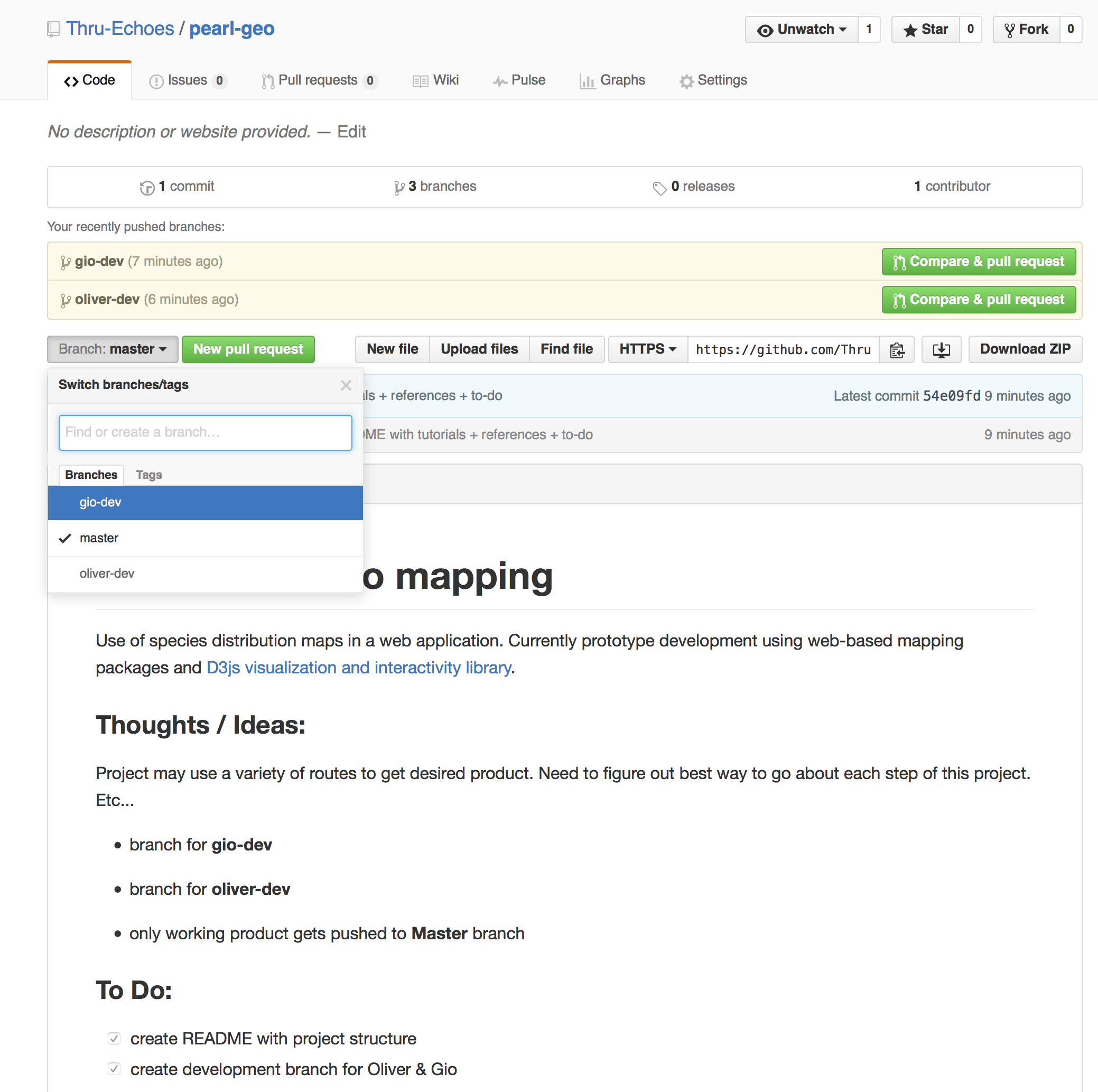
Task: Click the Find file button
Action: (x=566, y=349)
